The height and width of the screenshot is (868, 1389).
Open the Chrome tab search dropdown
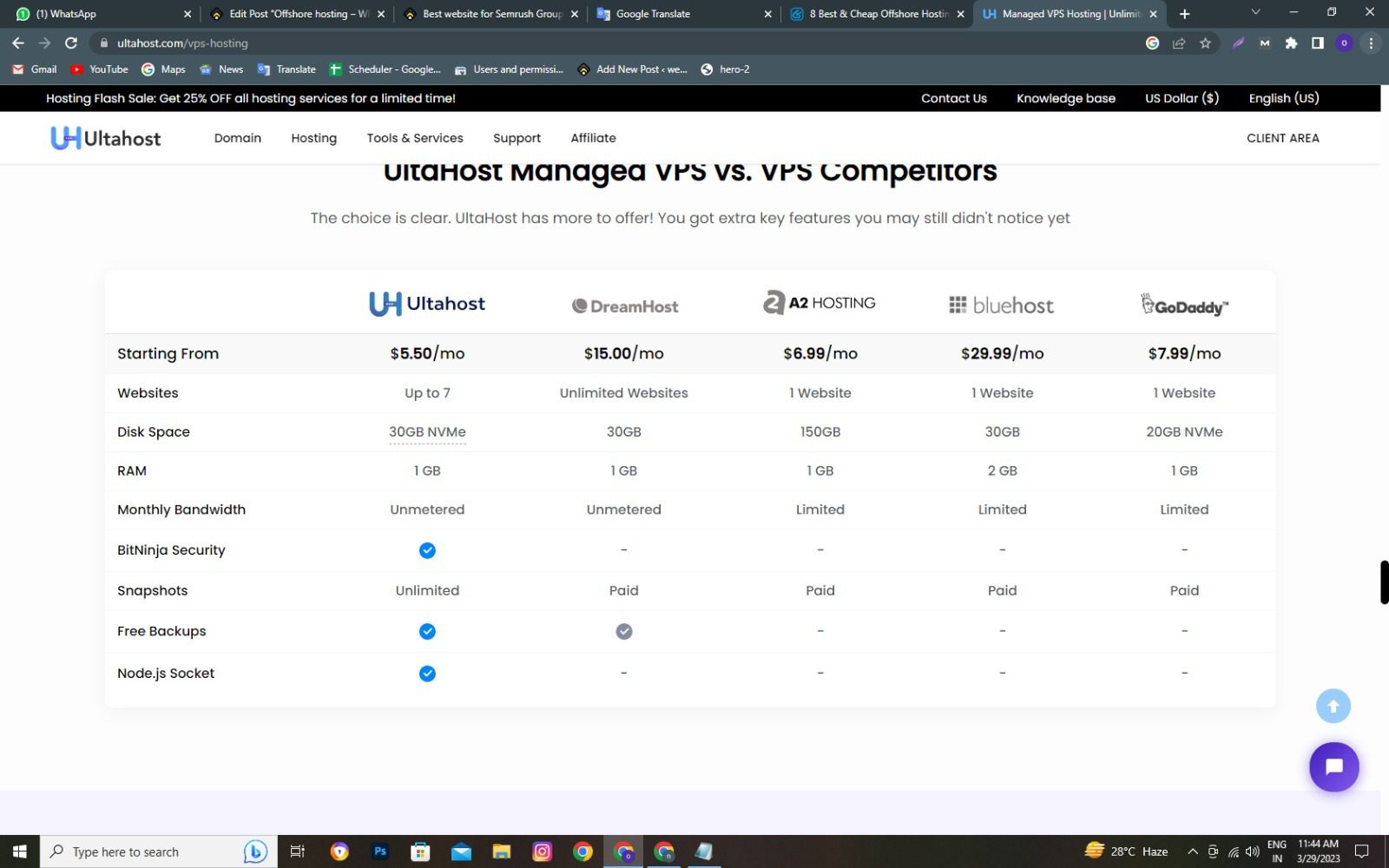point(1254,12)
